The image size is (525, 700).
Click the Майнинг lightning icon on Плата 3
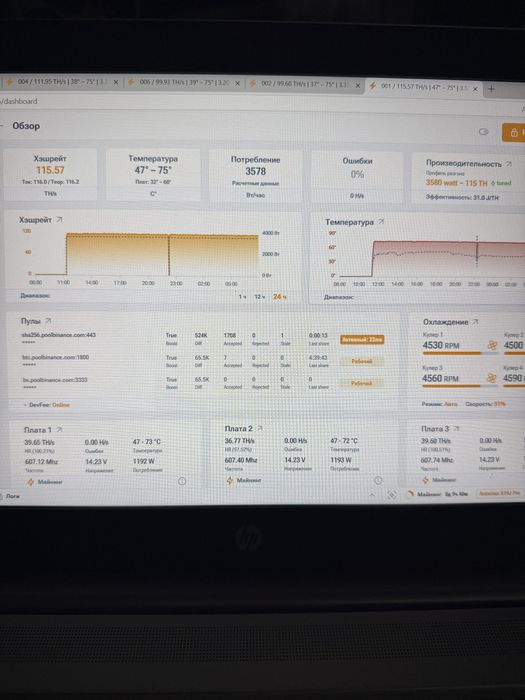pos(425,480)
